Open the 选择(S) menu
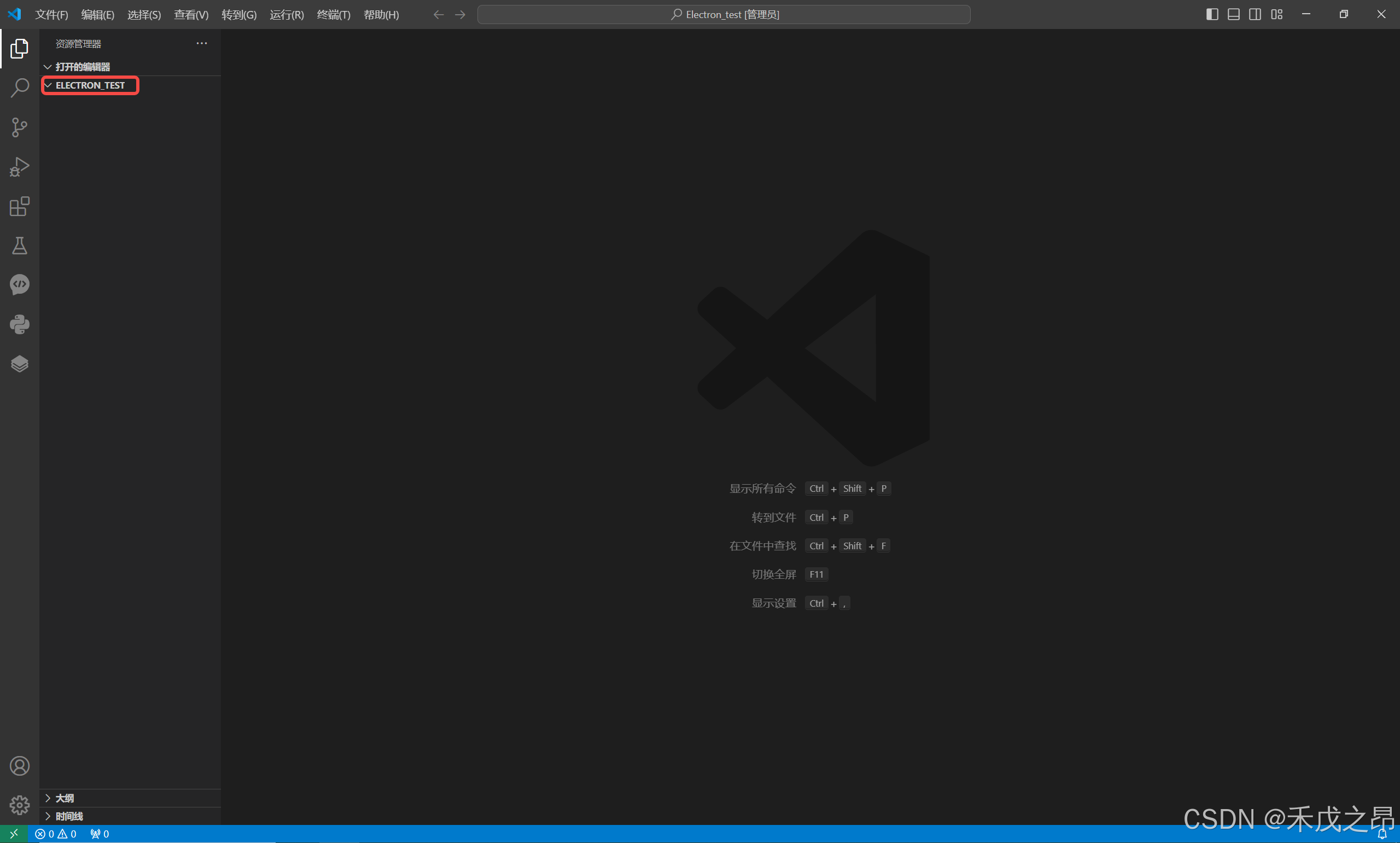Image resolution: width=1400 pixels, height=843 pixels. point(144,15)
